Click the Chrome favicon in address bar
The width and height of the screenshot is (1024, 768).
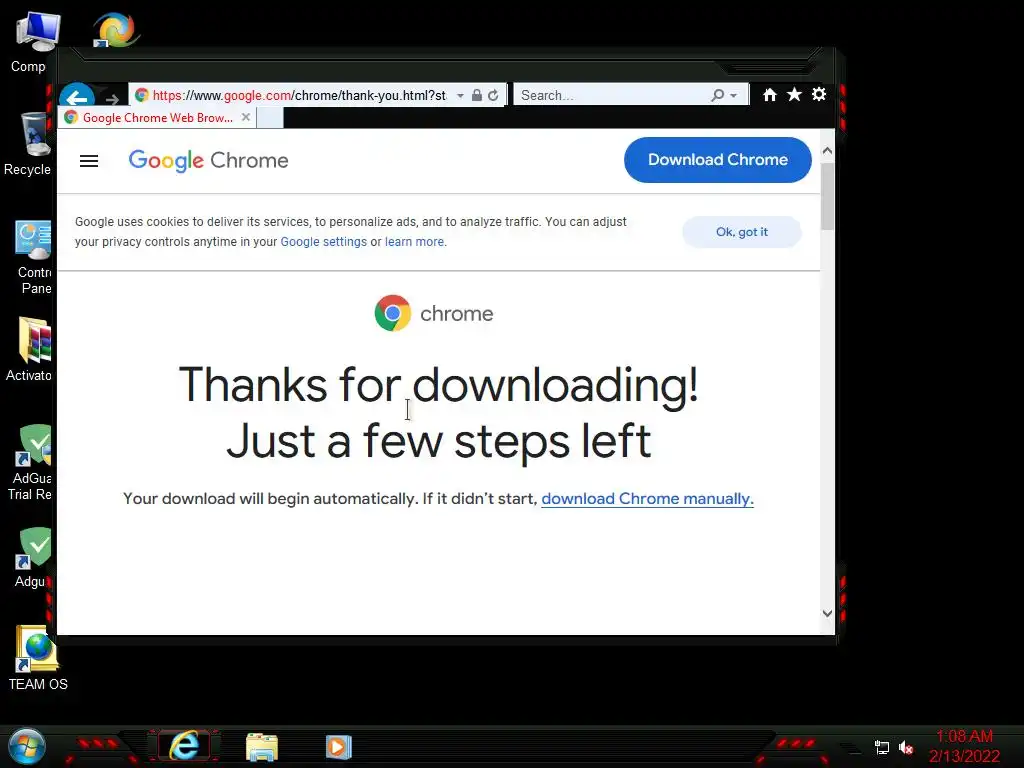141,95
